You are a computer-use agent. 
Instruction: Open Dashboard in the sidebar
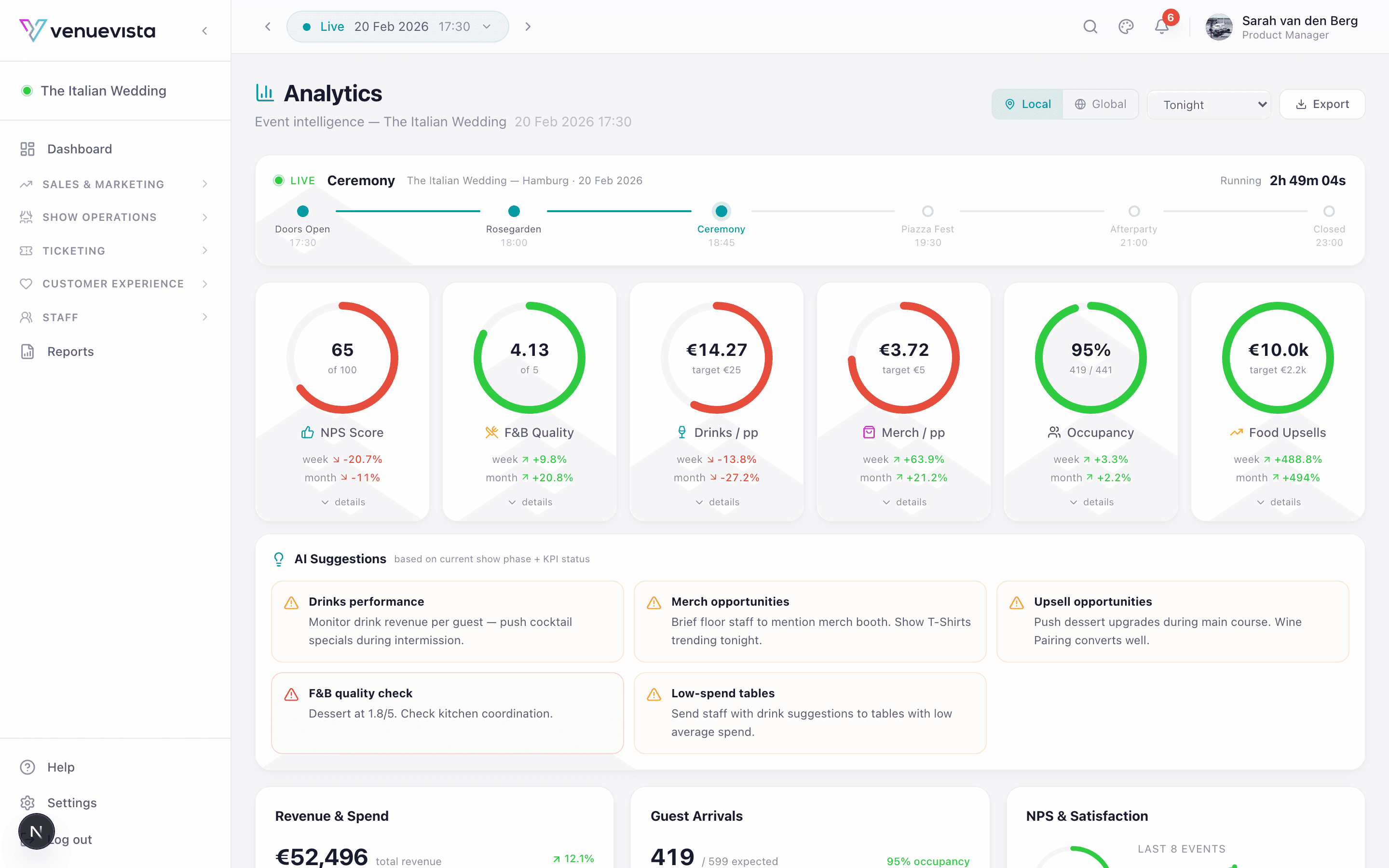[x=79, y=149]
